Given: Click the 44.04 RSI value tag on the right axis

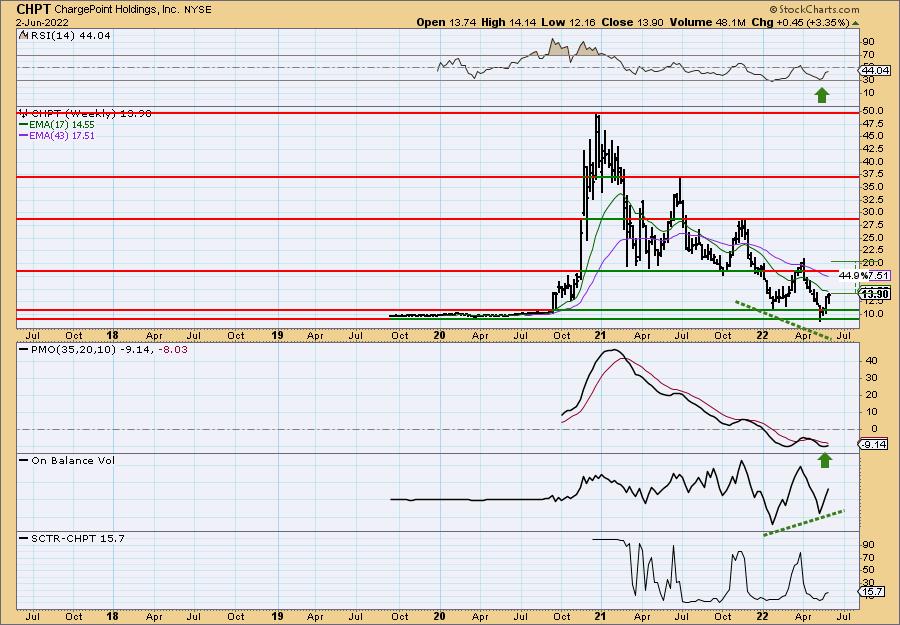Looking at the screenshot, I should click(875, 71).
